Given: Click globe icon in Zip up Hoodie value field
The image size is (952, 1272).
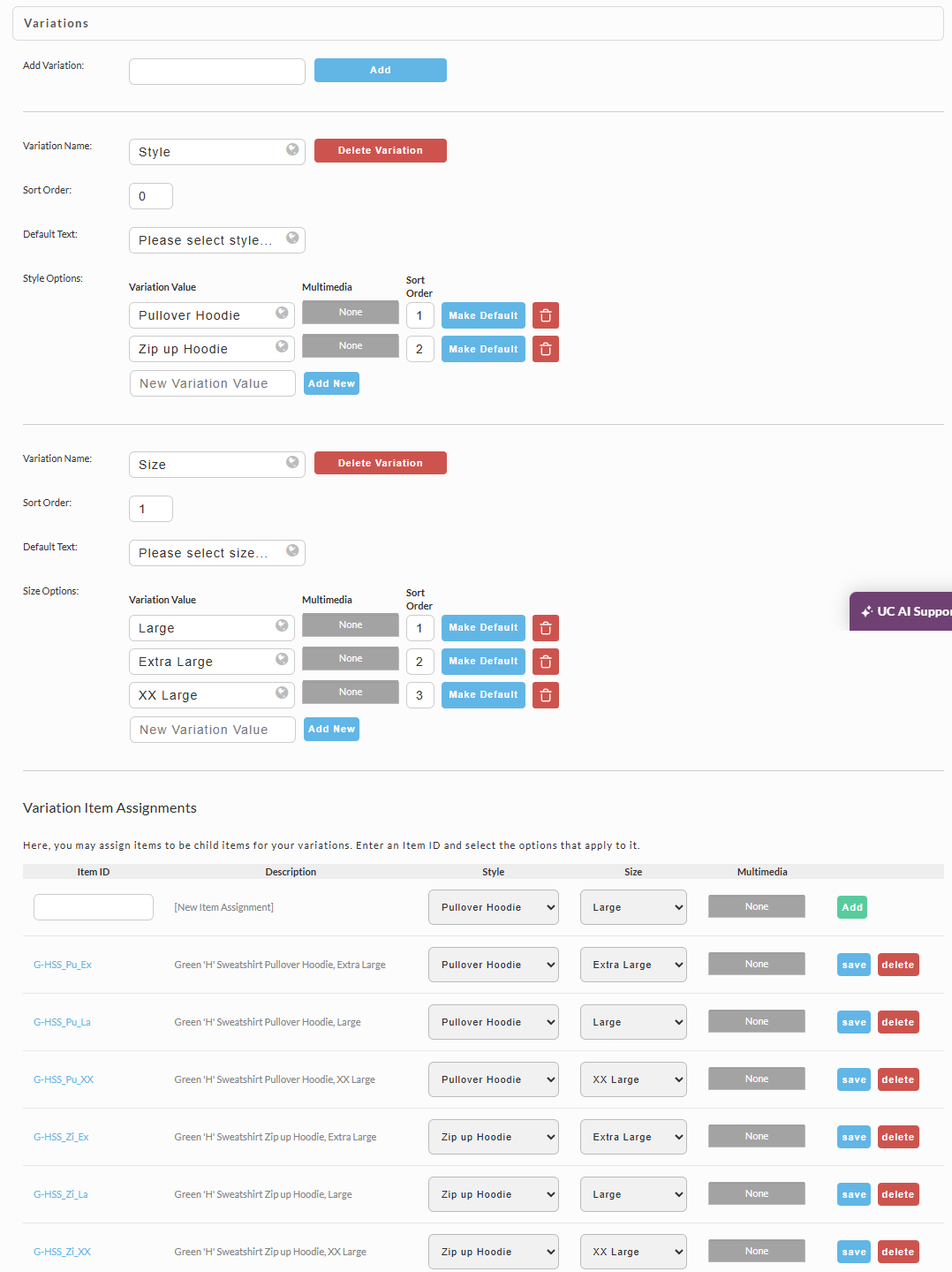Looking at the screenshot, I should tap(282, 346).
